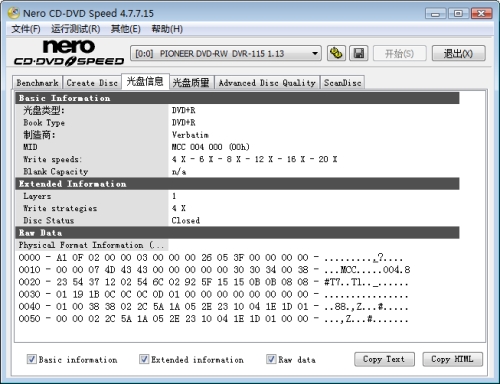Viewport: 500px width, 384px height.
Task: Click the Blank Capacity n/a value
Action: 179,172
